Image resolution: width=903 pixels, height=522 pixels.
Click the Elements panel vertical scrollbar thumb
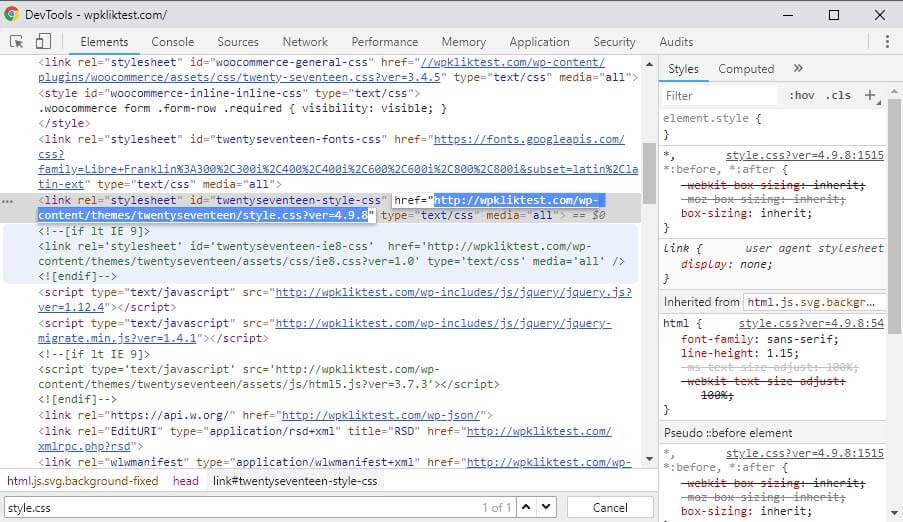click(x=649, y=173)
